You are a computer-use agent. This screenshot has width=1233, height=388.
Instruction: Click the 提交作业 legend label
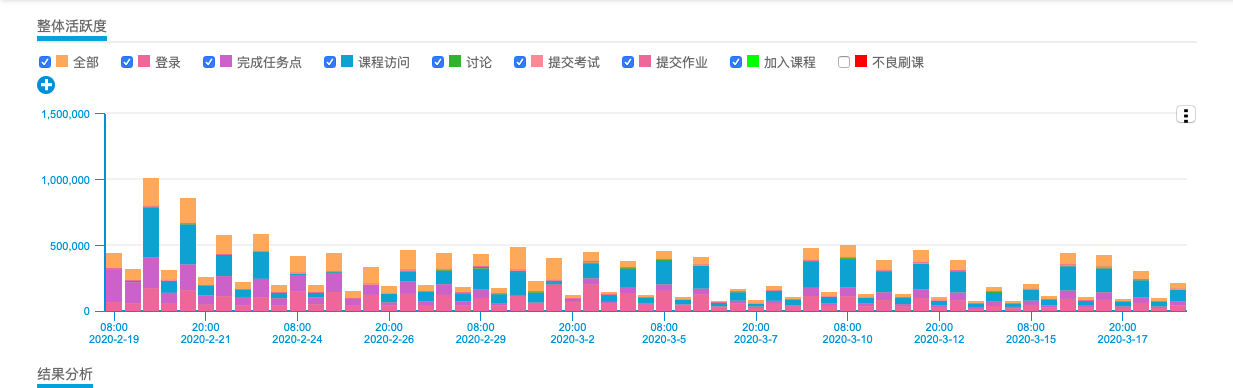coord(682,62)
